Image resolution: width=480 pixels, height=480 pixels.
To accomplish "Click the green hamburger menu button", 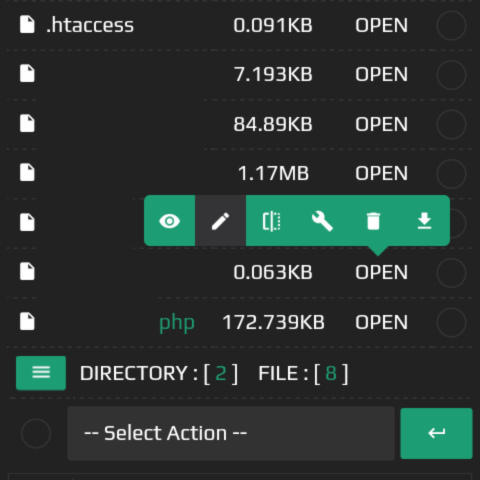I will tap(41, 373).
